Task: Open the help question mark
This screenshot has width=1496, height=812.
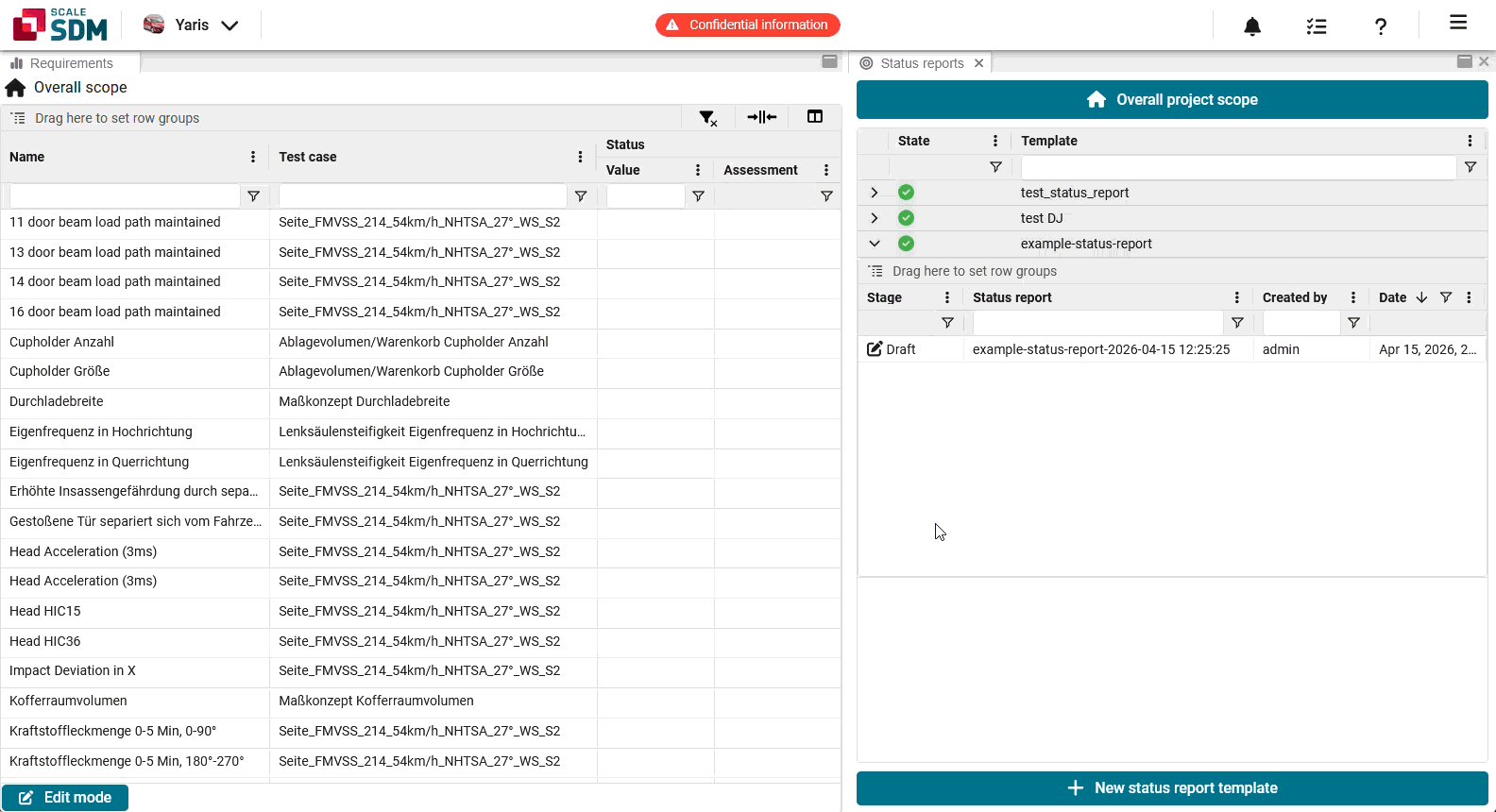Action: 1381,26
